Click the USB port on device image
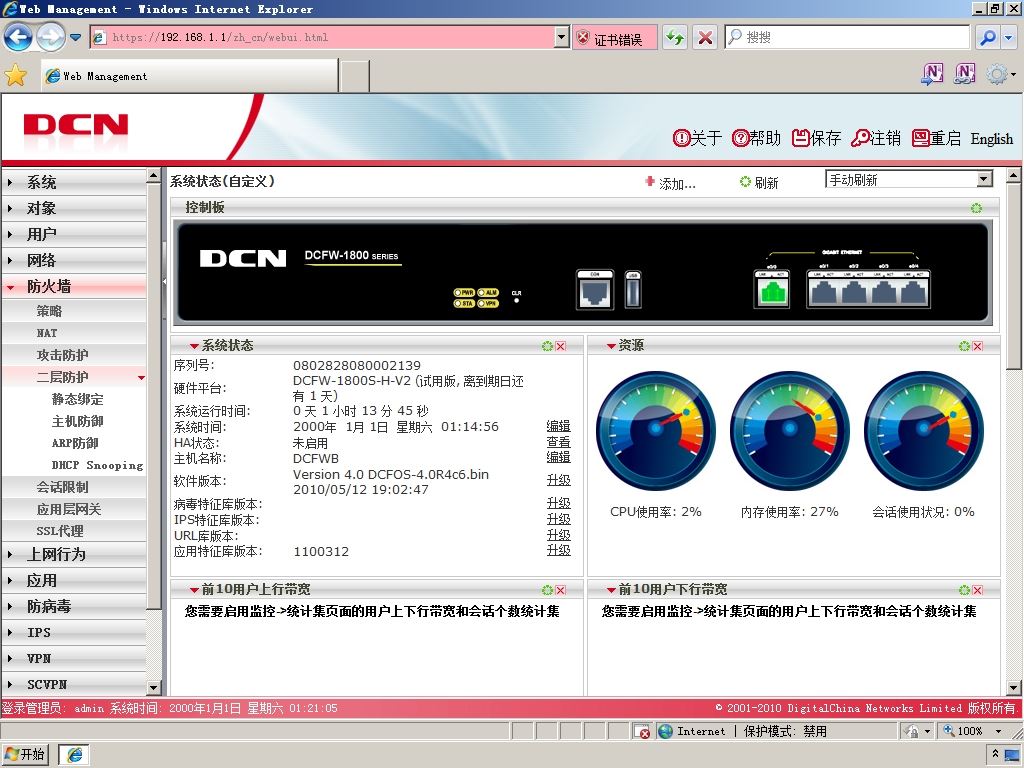1024x768 pixels. coord(633,289)
